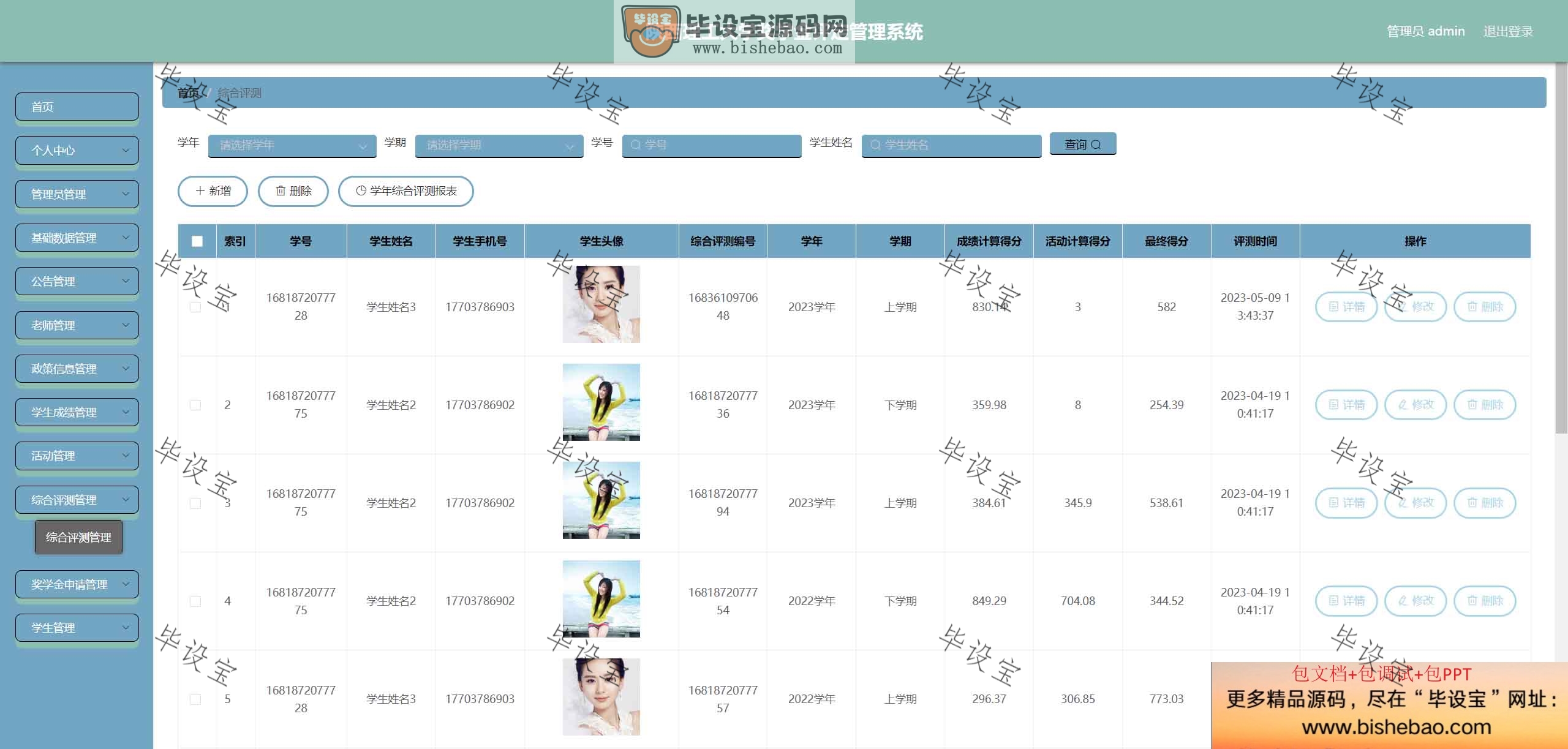Expand 管理员管理 sidebar menu
Viewport: 1568px width, 749px height.
click(x=77, y=194)
